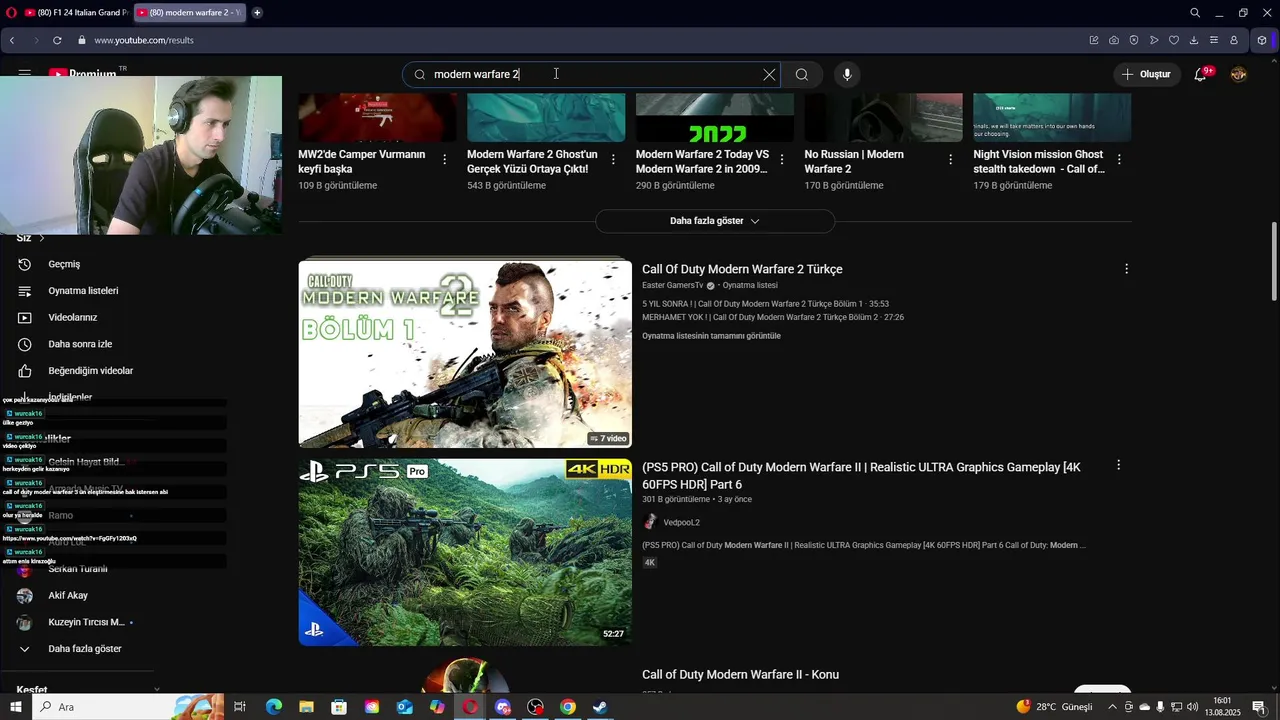Launch Microsoft Edge from the taskbar
Screen dimensions: 1280x720
coord(273,707)
